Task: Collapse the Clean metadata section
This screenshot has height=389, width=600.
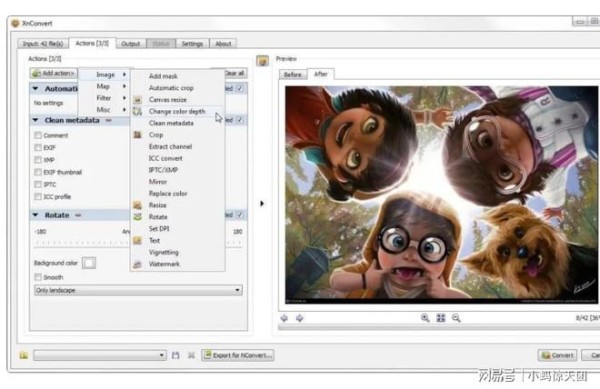Action: tap(36, 120)
